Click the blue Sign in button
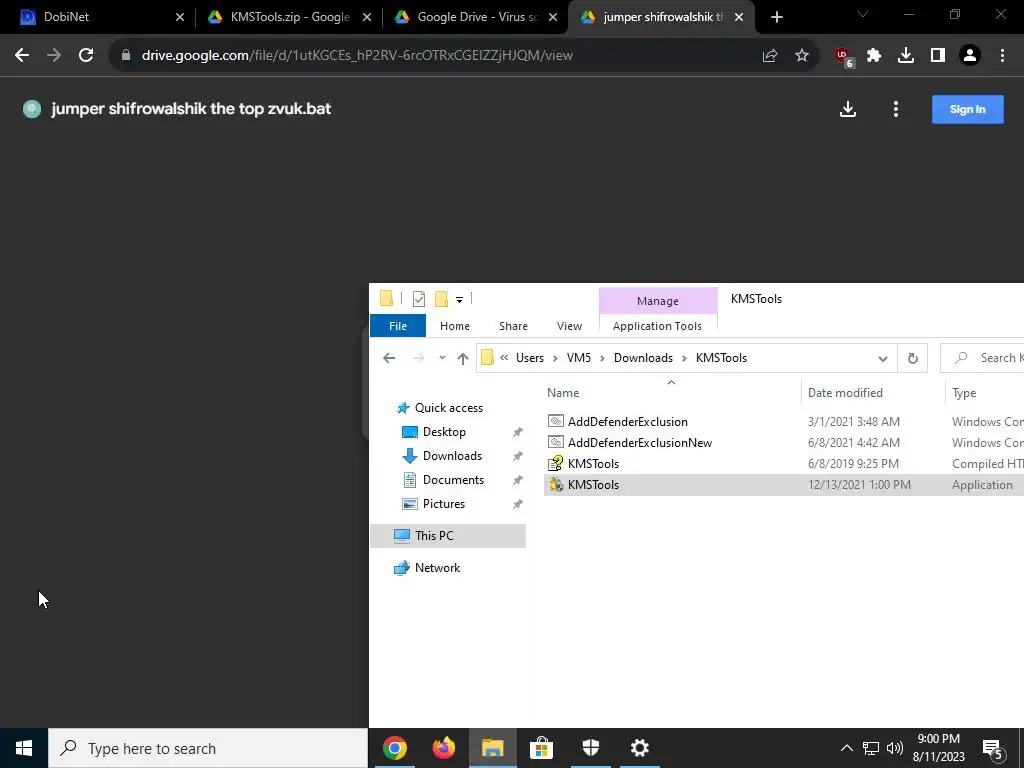This screenshot has width=1024, height=768. click(x=967, y=109)
